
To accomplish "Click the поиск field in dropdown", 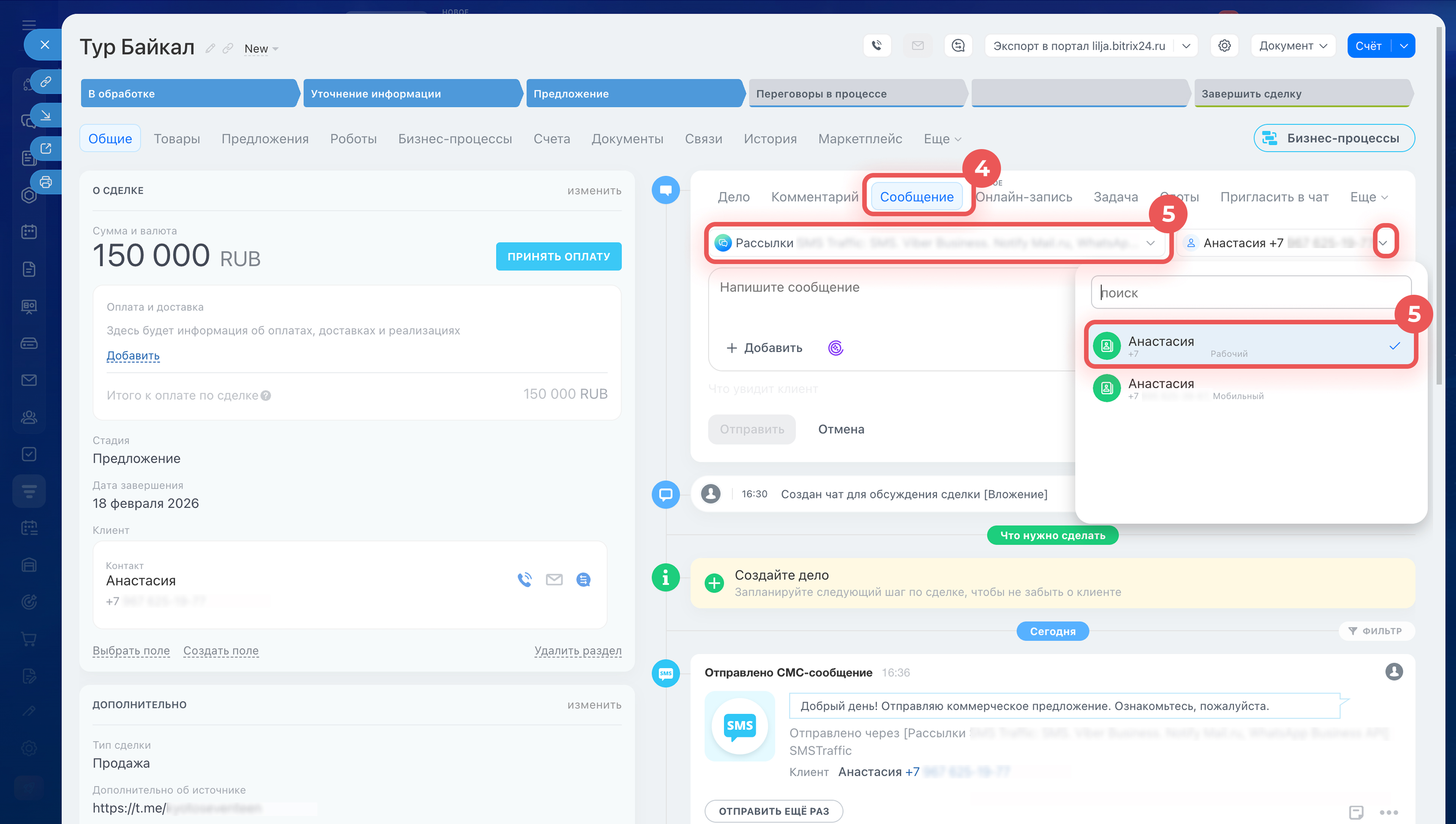I will pos(1250,292).
